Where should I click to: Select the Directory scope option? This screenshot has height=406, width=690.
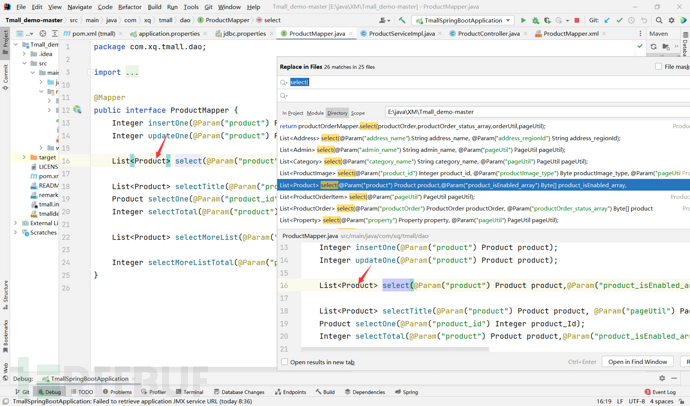click(337, 113)
